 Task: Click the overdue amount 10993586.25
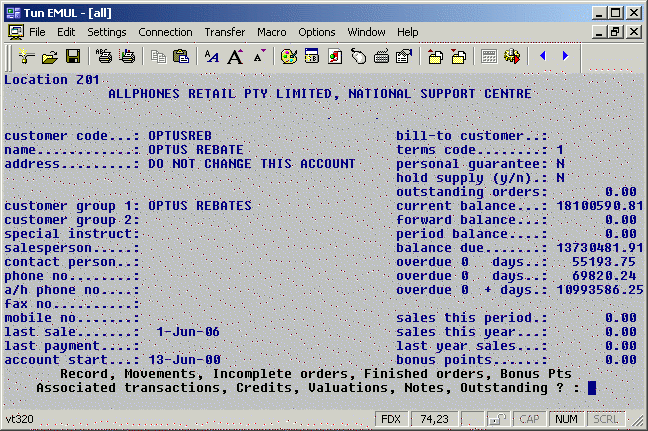click(x=600, y=290)
